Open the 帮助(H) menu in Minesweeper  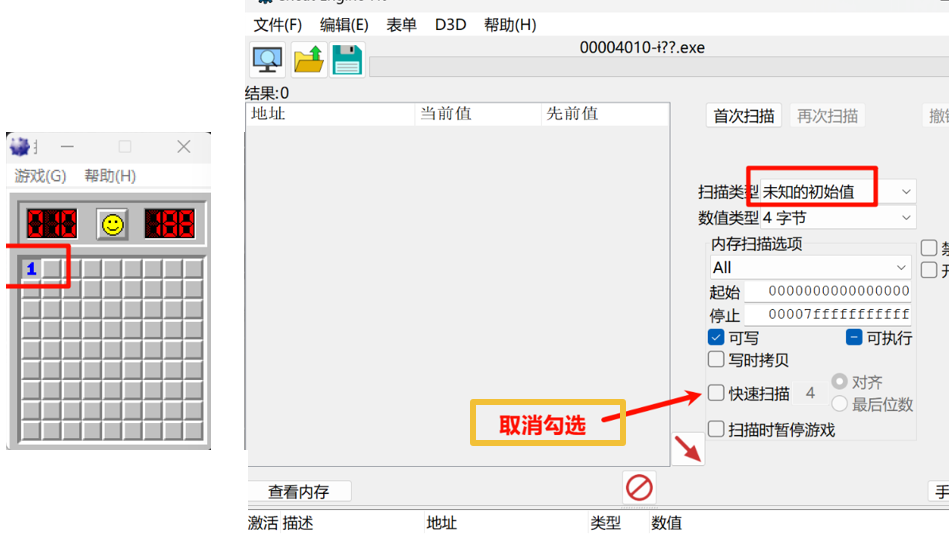(110, 176)
